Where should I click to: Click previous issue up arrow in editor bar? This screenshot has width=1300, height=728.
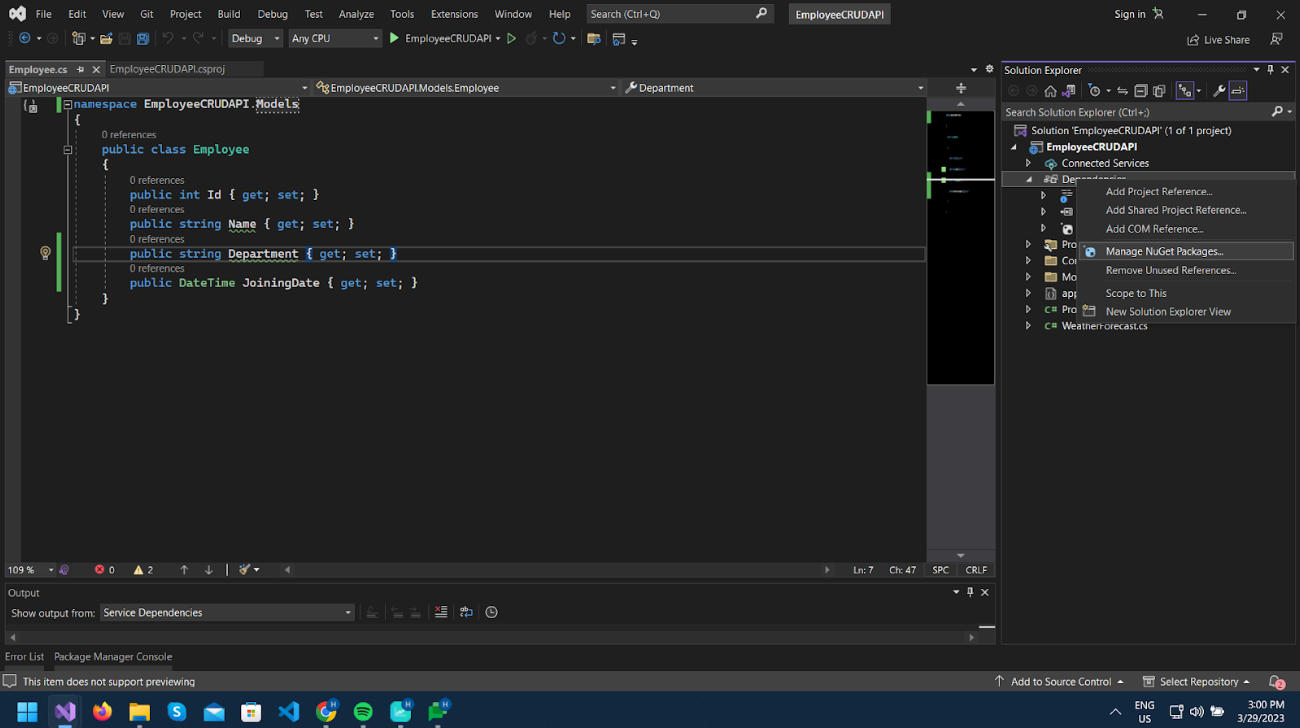point(184,570)
